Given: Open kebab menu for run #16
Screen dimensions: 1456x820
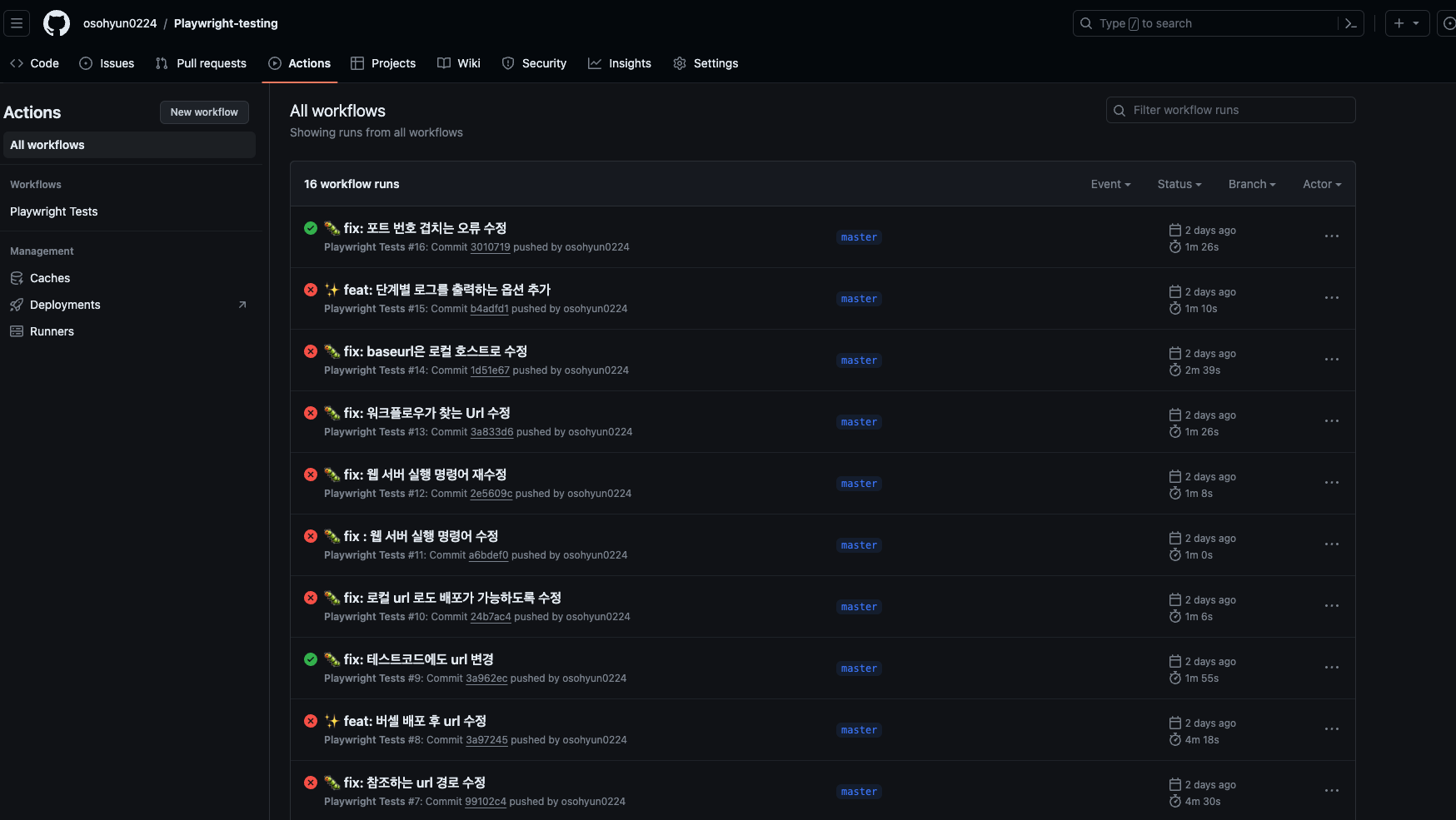Looking at the screenshot, I should click(x=1332, y=236).
